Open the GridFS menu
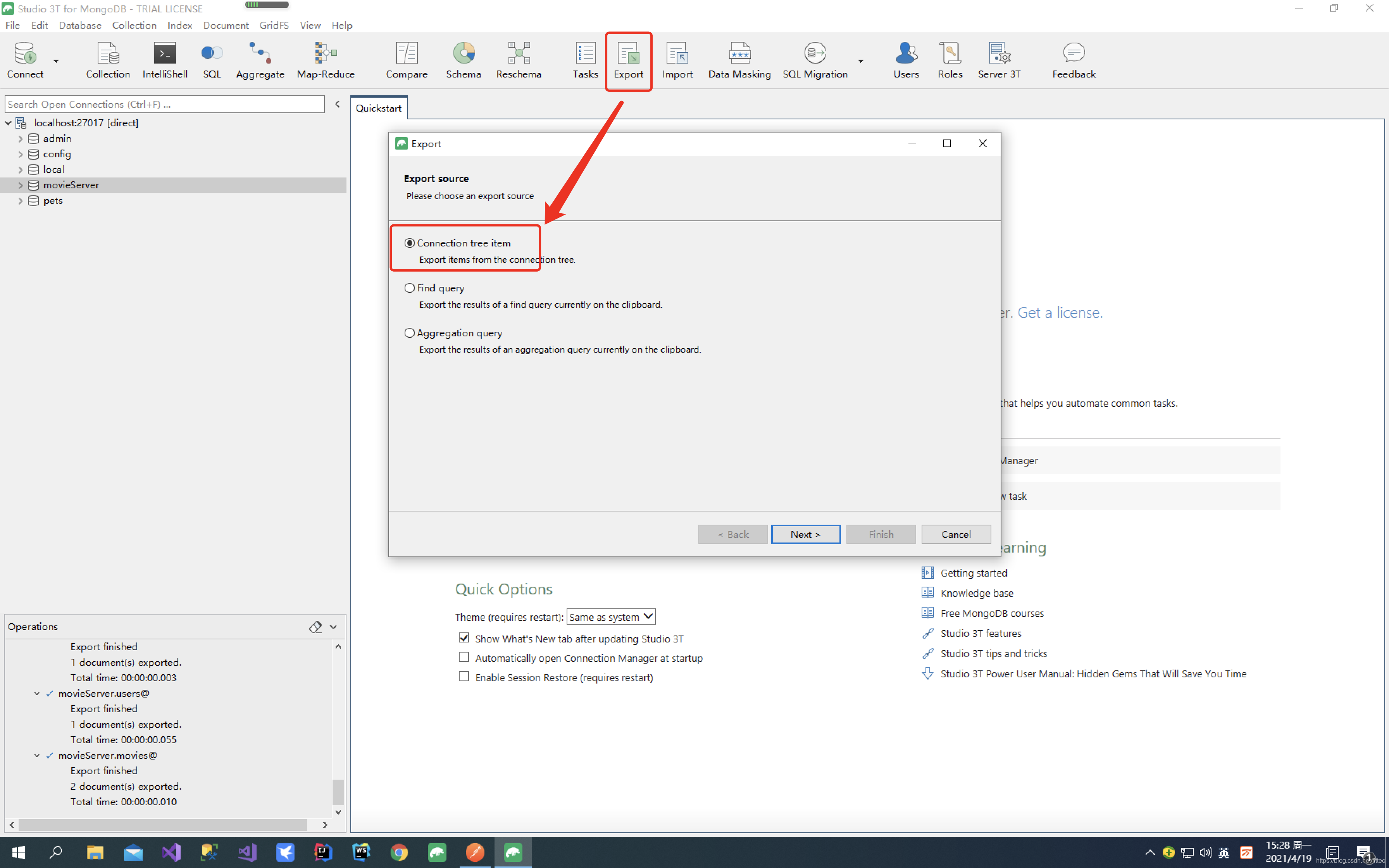The width and height of the screenshot is (1389, 868). [x=274, y=25]
